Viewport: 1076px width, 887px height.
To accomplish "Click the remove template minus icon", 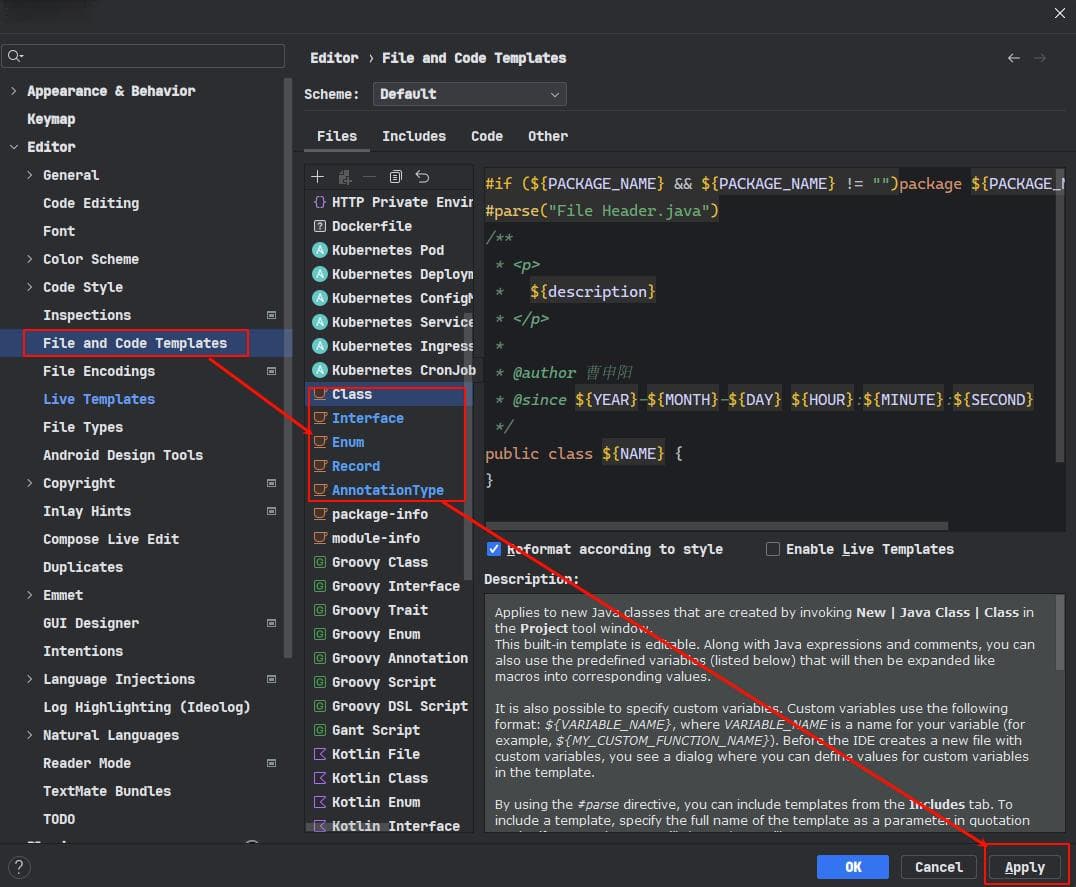I will 369,177.
